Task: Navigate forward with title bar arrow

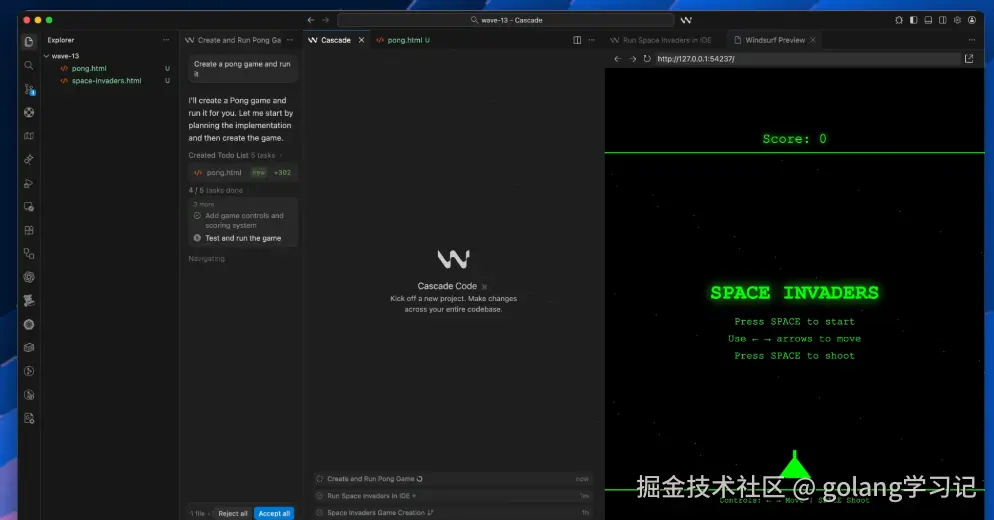Action: point(325,20)
